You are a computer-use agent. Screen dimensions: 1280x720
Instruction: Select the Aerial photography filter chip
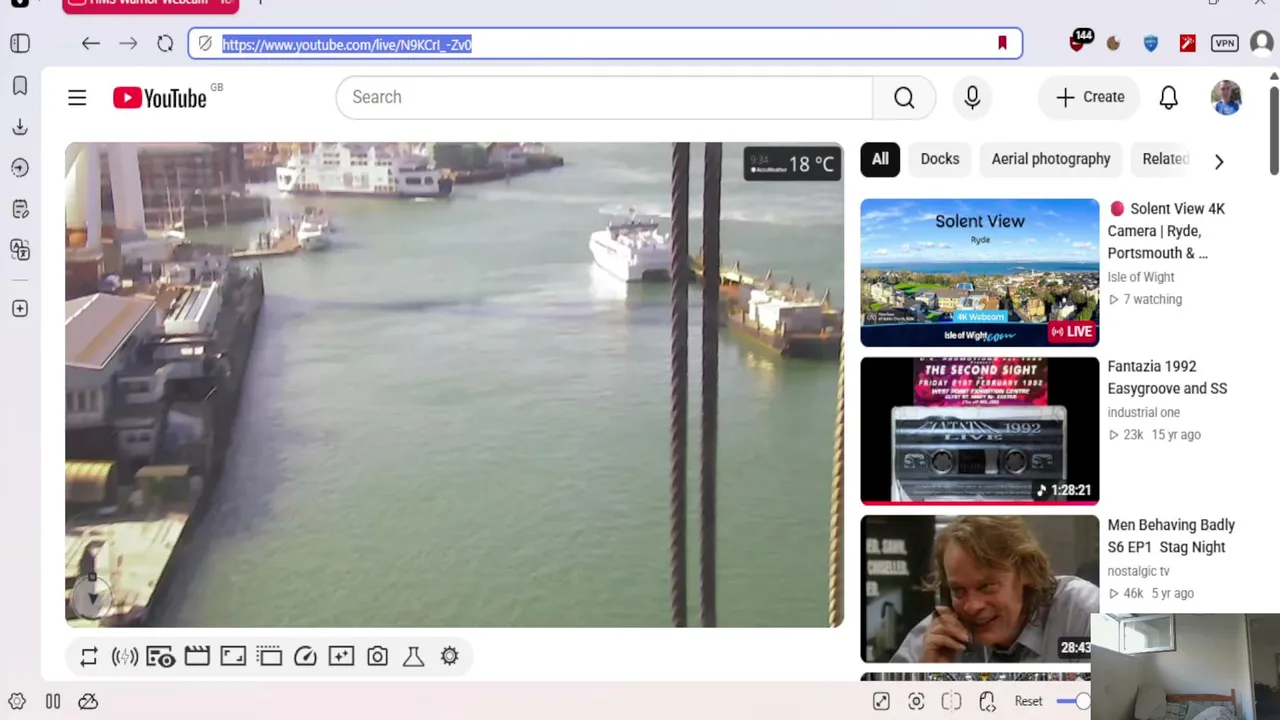[1051, 159]
